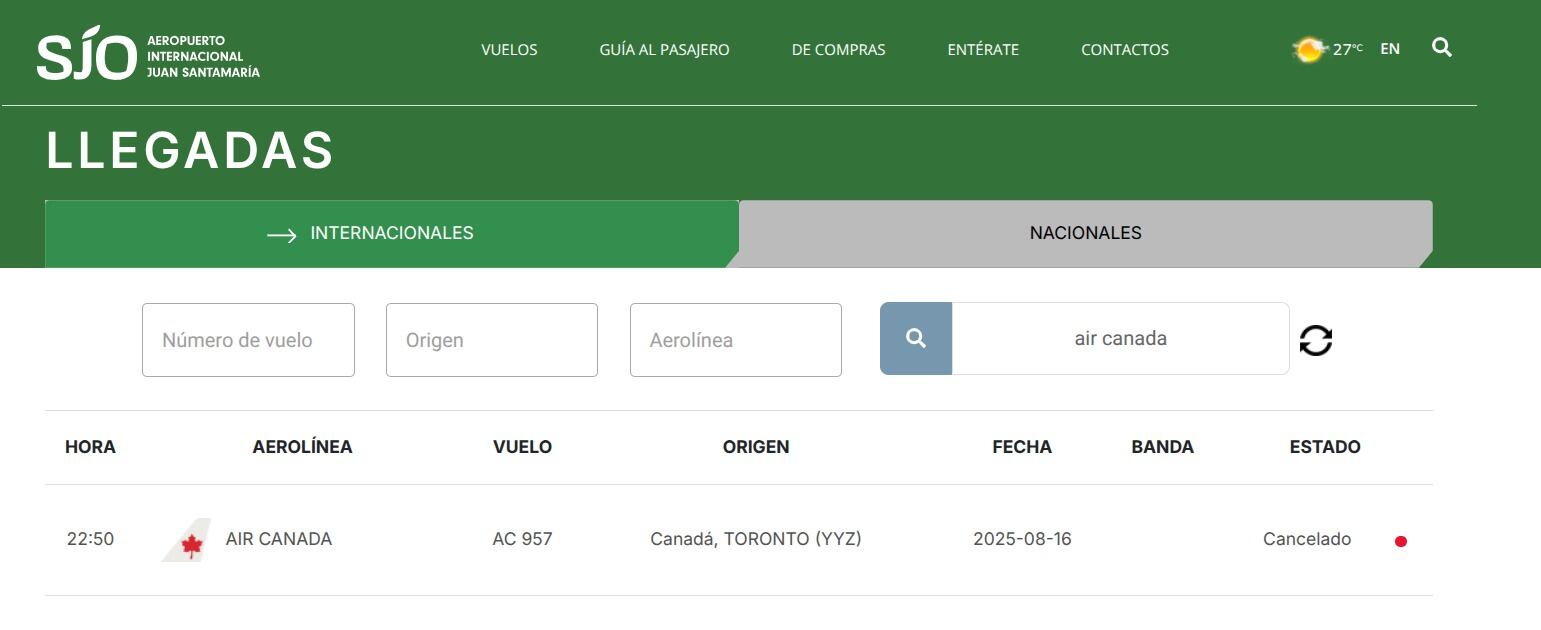Open the VUELOS menu
This screenshot has height=630, width=1541.
click(x=509, y=49)
